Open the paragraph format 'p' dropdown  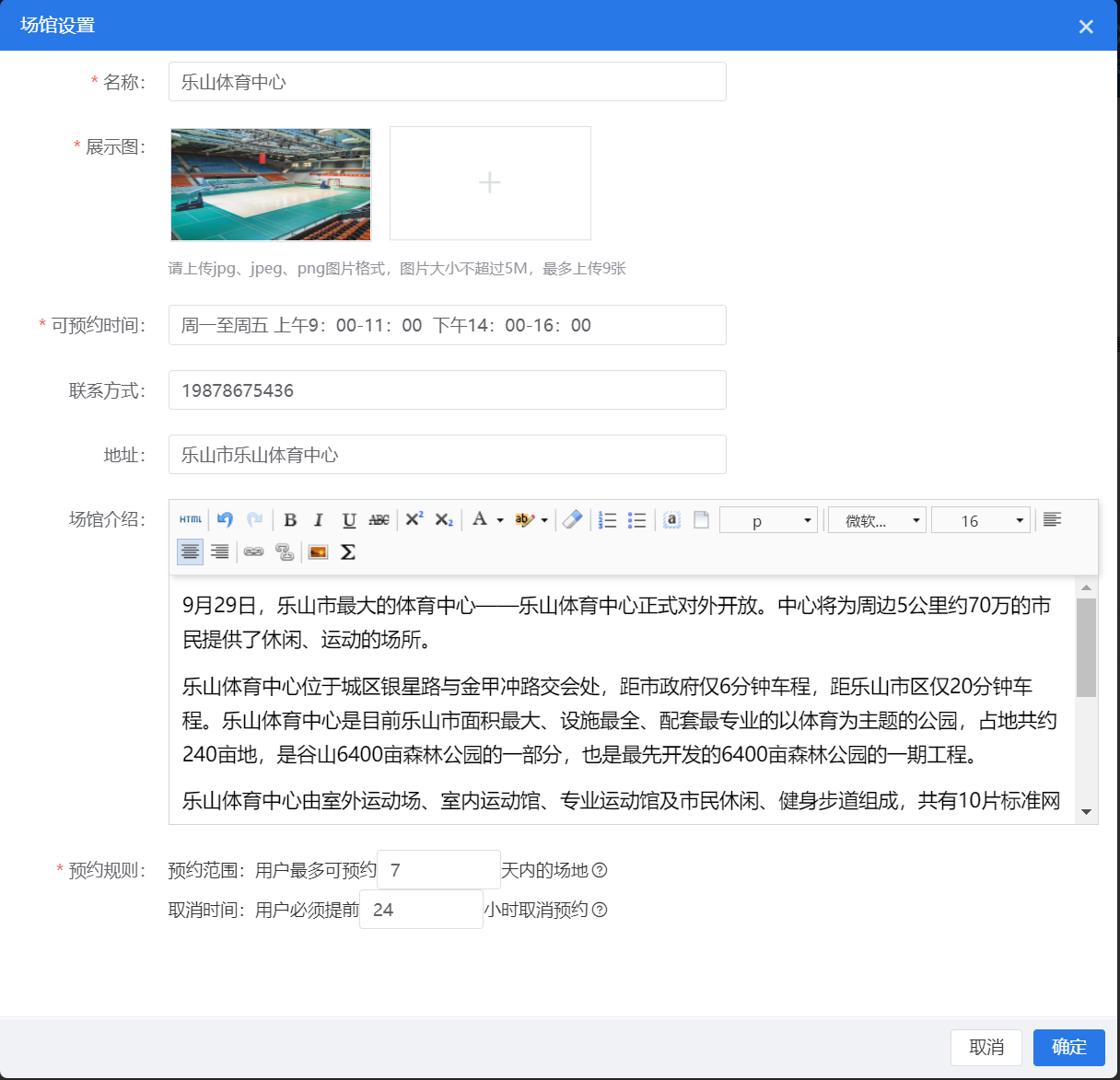pyautogui.click(x=768, y=521)
